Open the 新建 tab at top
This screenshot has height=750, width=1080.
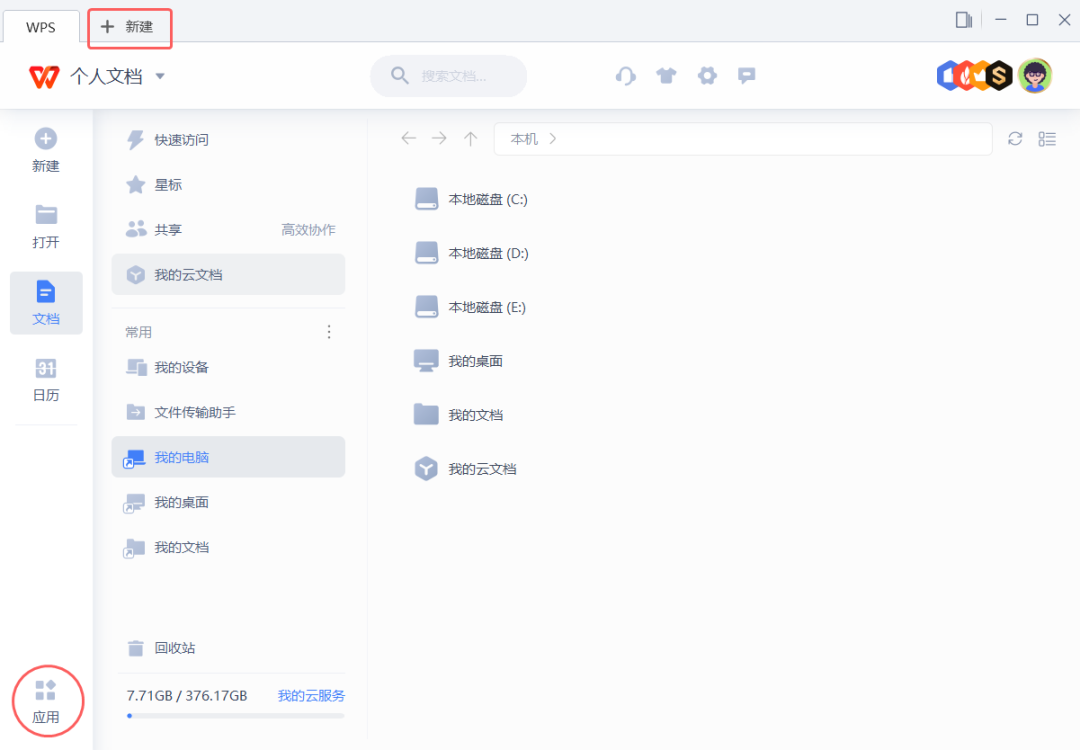[129, 27]
